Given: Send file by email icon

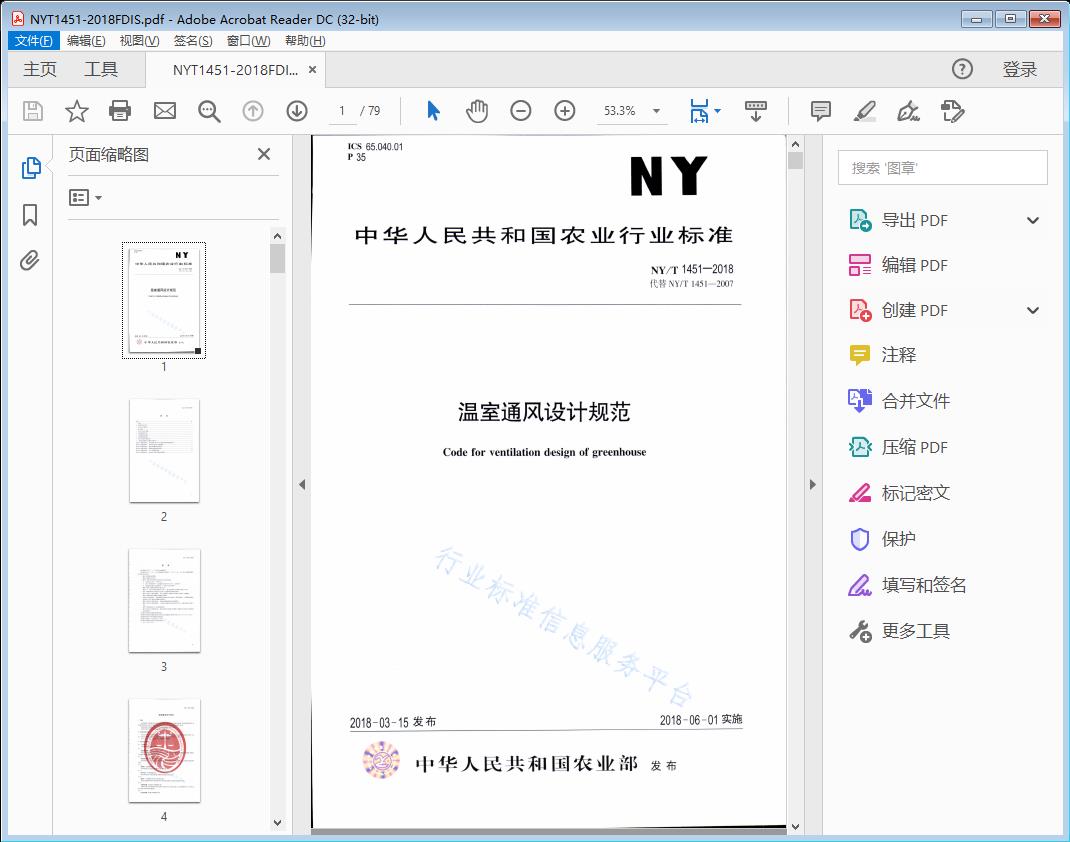Looking at the screenshot, I should pos(165,111).
